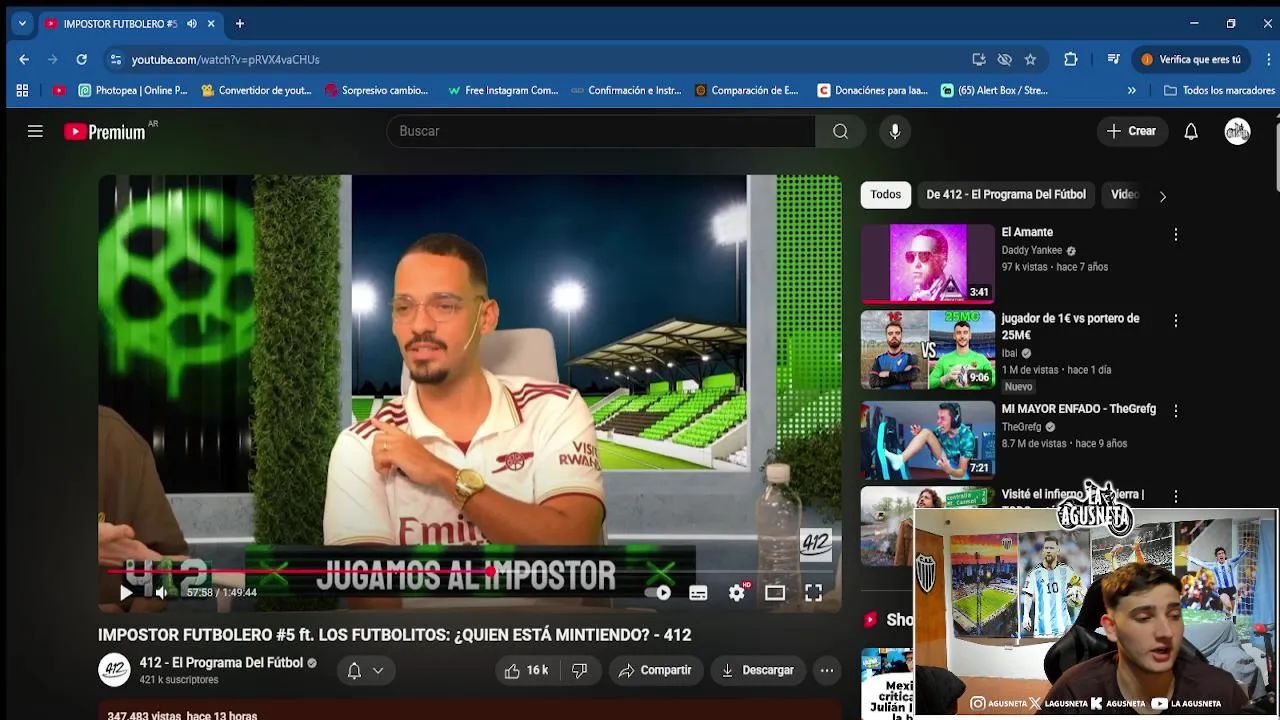
Task: Open Todos los marcadores folder
Action: point(1219,90)
